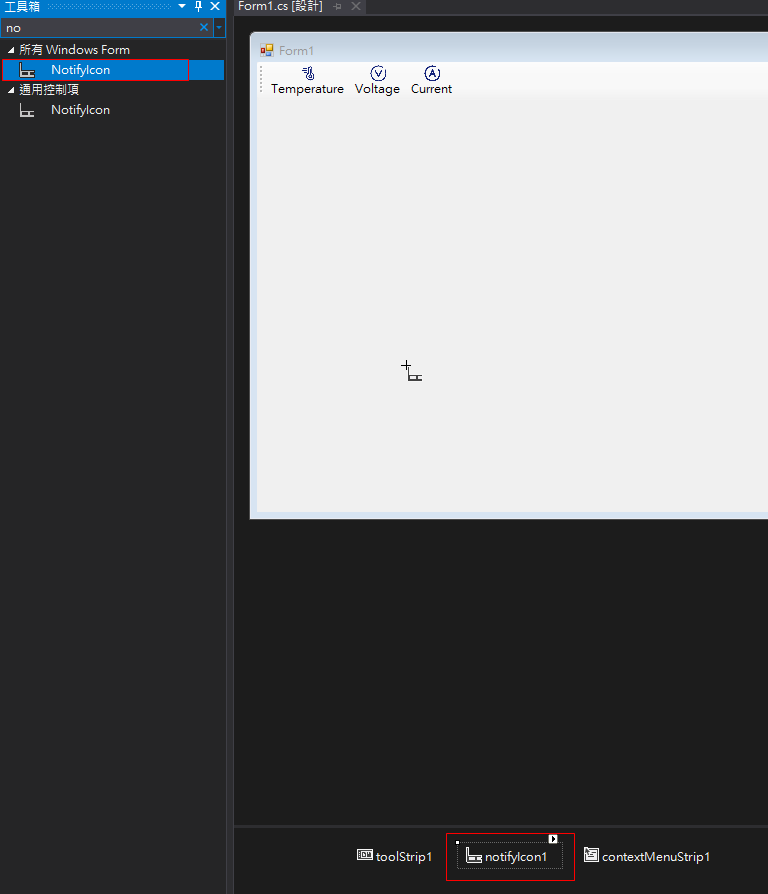Collapse the 通用控制項 group

coord(11,90)
